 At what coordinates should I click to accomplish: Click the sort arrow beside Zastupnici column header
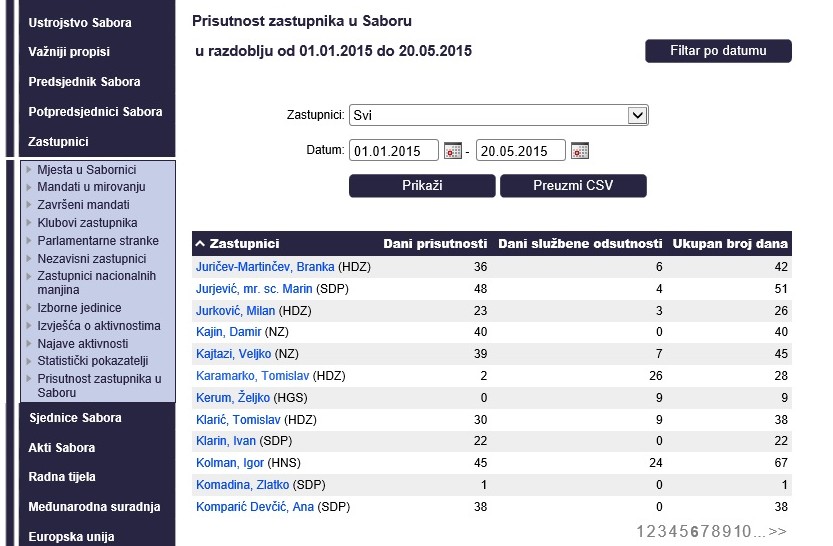tap(200, 244)
